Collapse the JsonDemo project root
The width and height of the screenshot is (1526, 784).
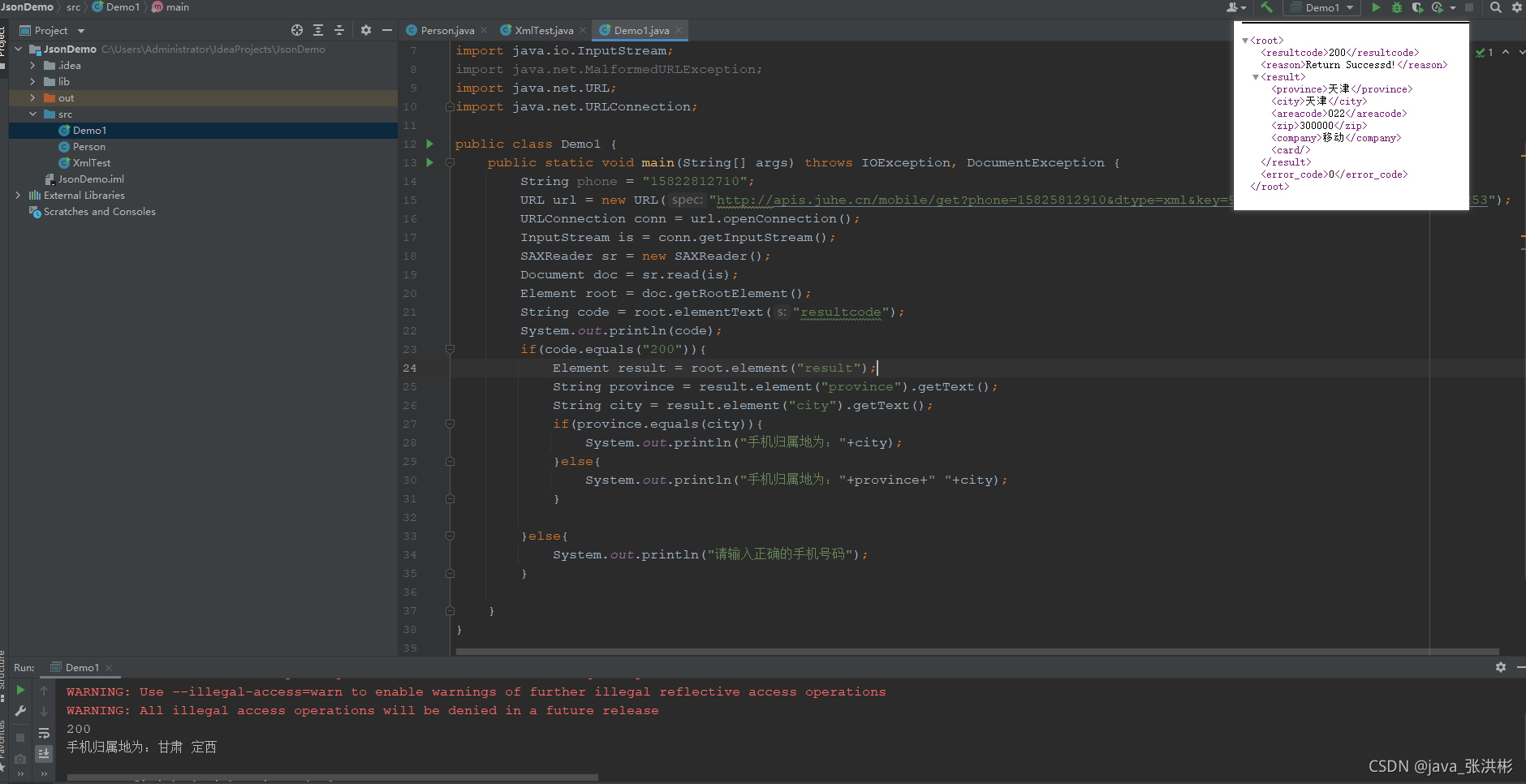pos(18,50)
